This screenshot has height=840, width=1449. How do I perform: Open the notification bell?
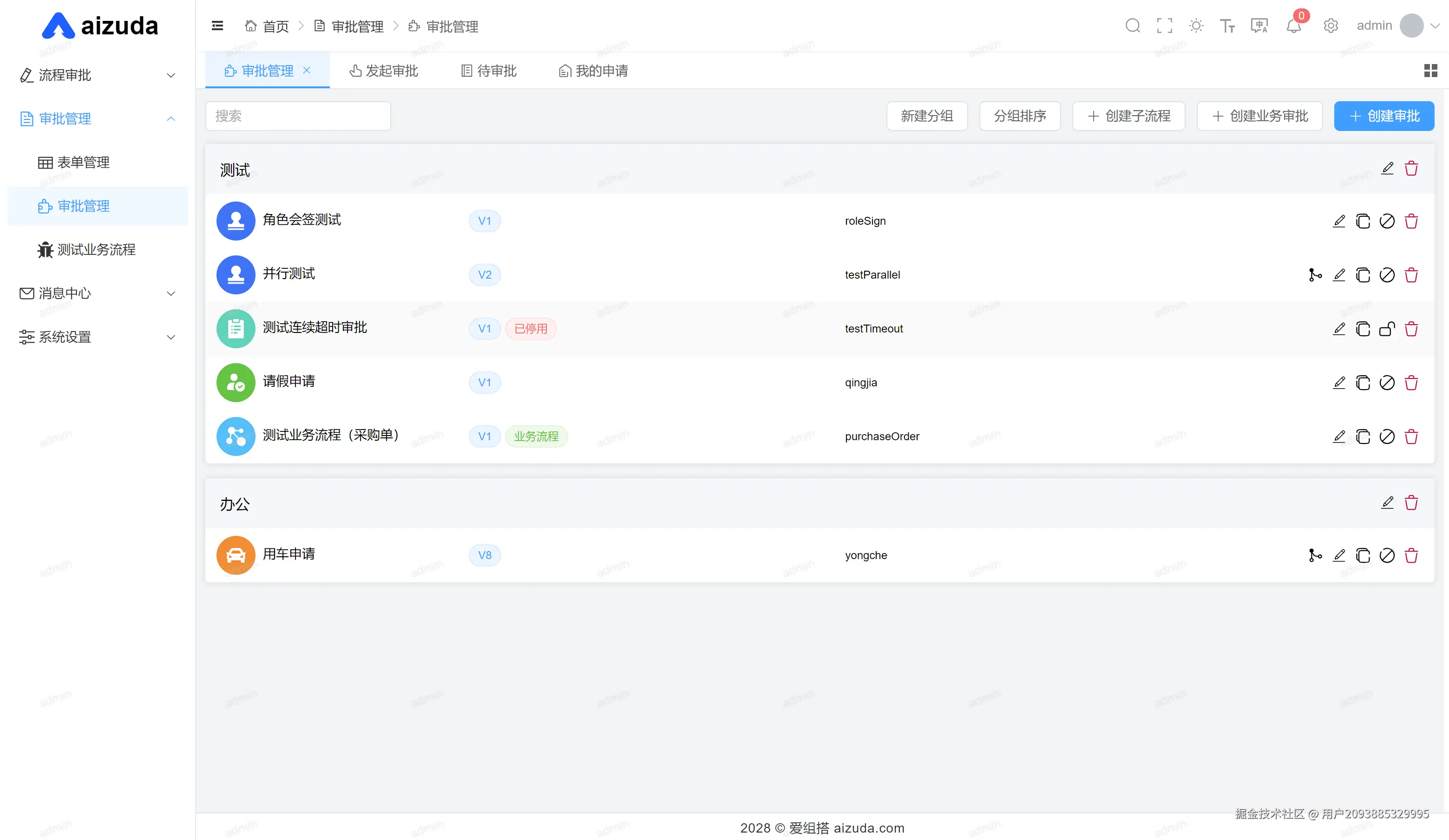pos(1294,26)
